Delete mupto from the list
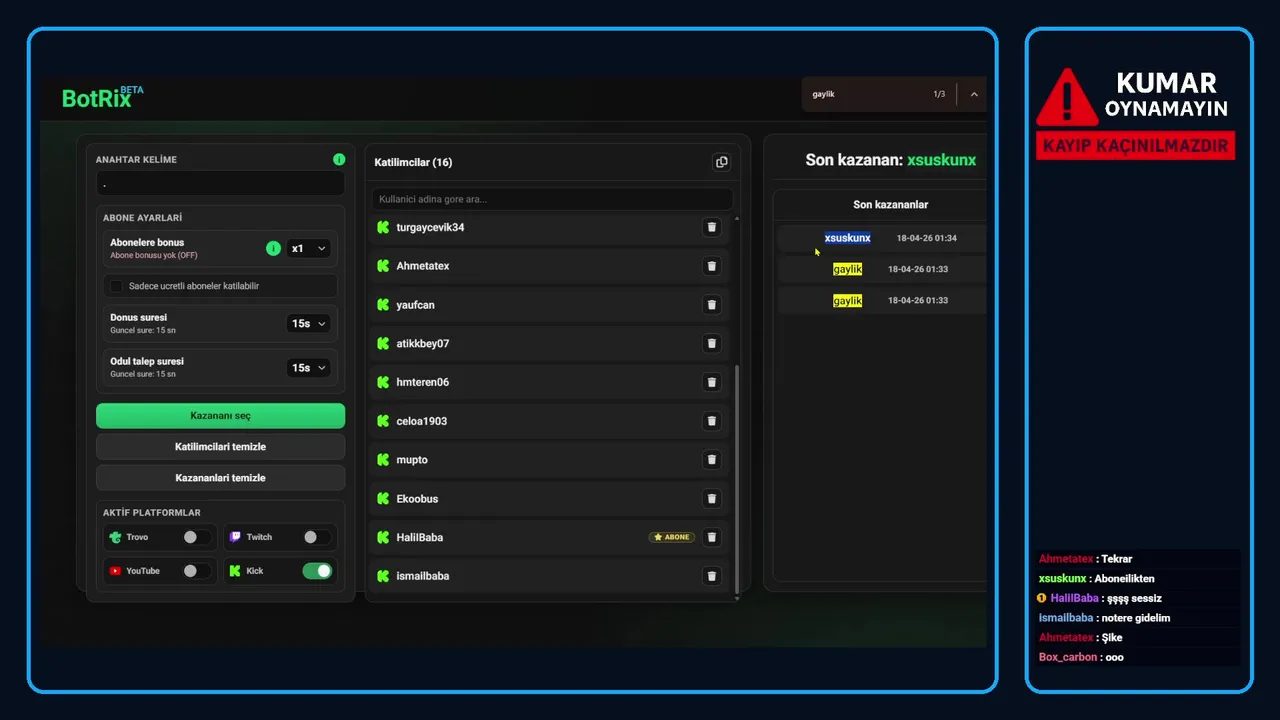The width and height of the screenshot is (1280, 720). (x=711, y=460)
